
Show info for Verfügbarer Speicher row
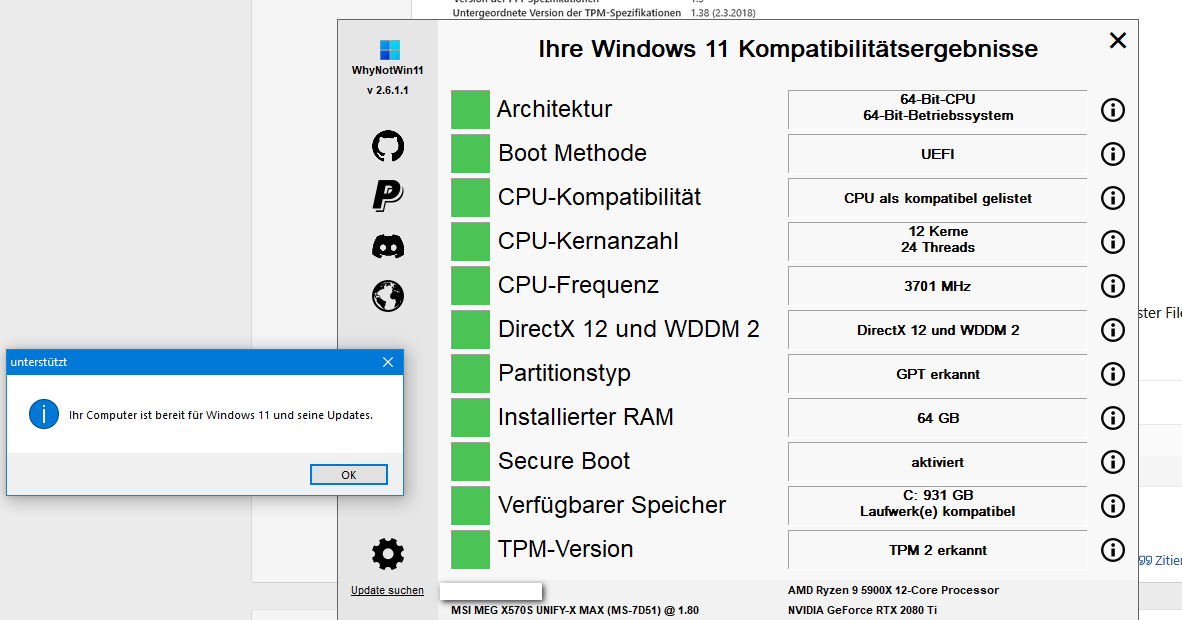click(1113, 506)
